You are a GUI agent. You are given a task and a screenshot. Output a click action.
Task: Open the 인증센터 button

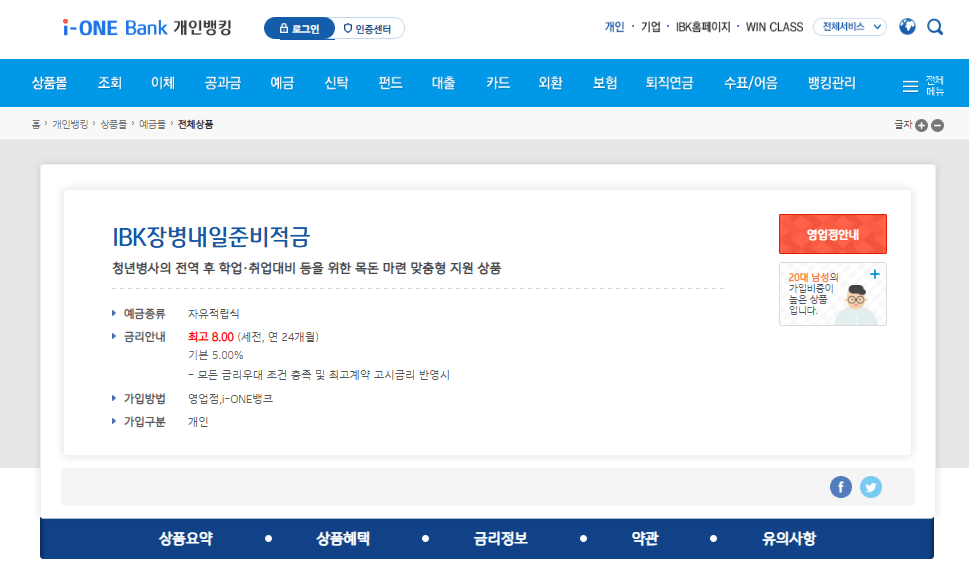368,28
